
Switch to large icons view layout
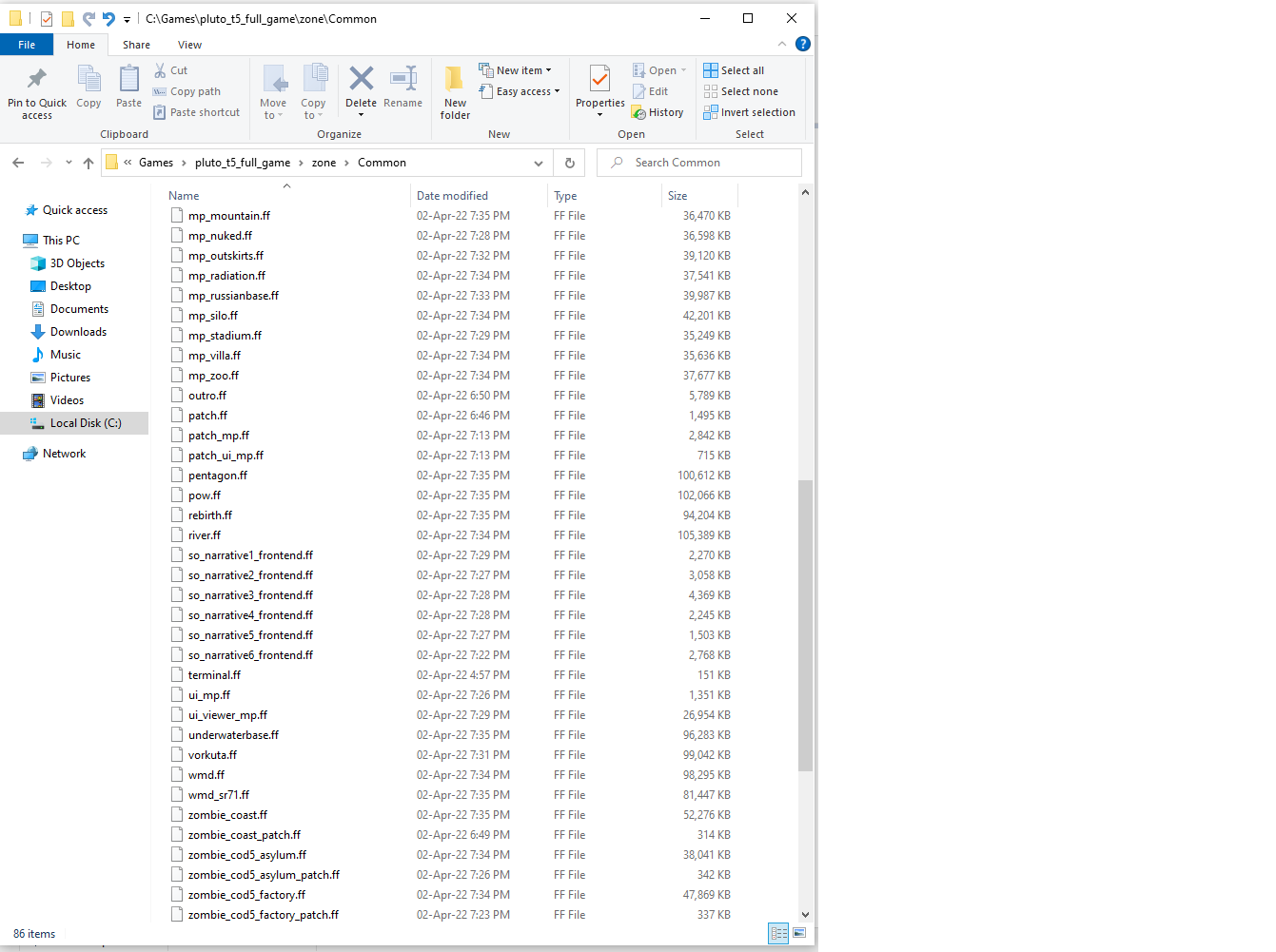click(799, 934)
